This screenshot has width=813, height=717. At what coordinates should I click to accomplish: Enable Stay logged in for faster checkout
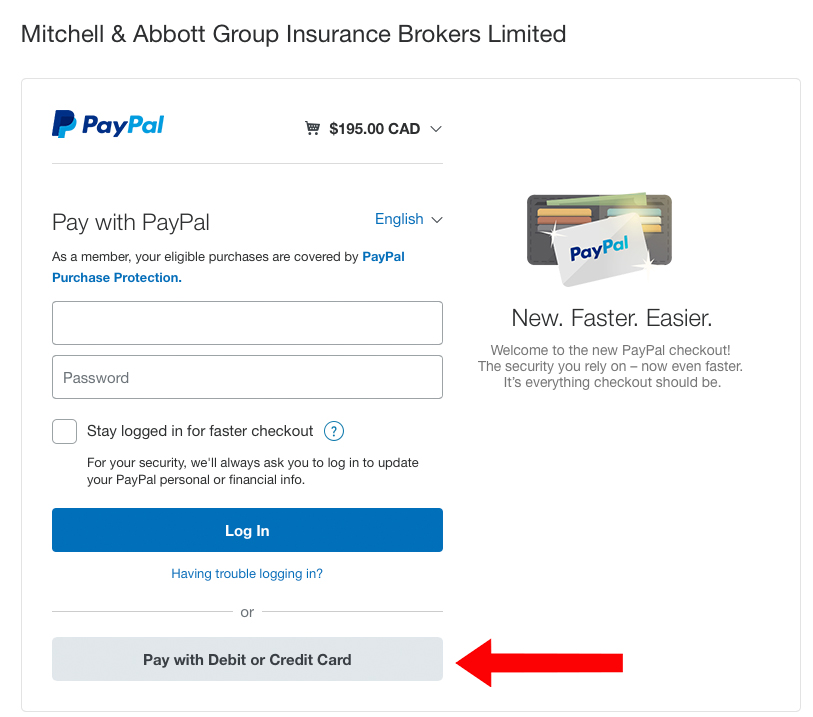click(64, 431)
